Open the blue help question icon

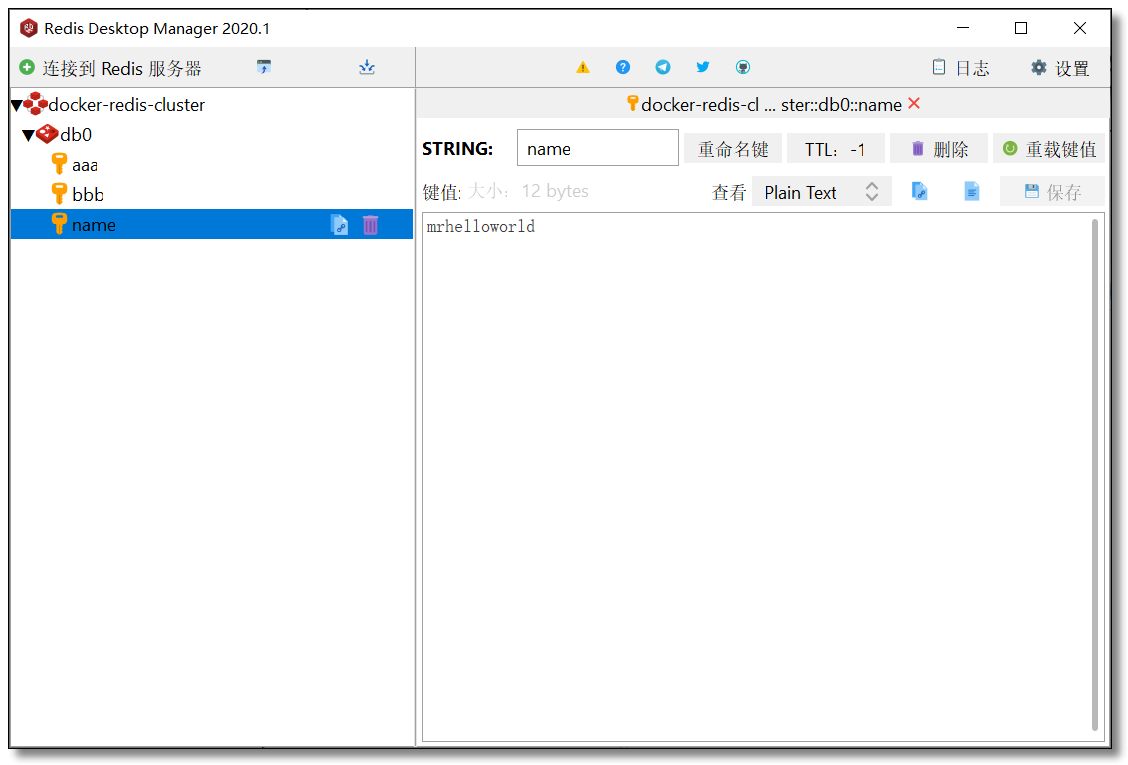tap(623, 68)
